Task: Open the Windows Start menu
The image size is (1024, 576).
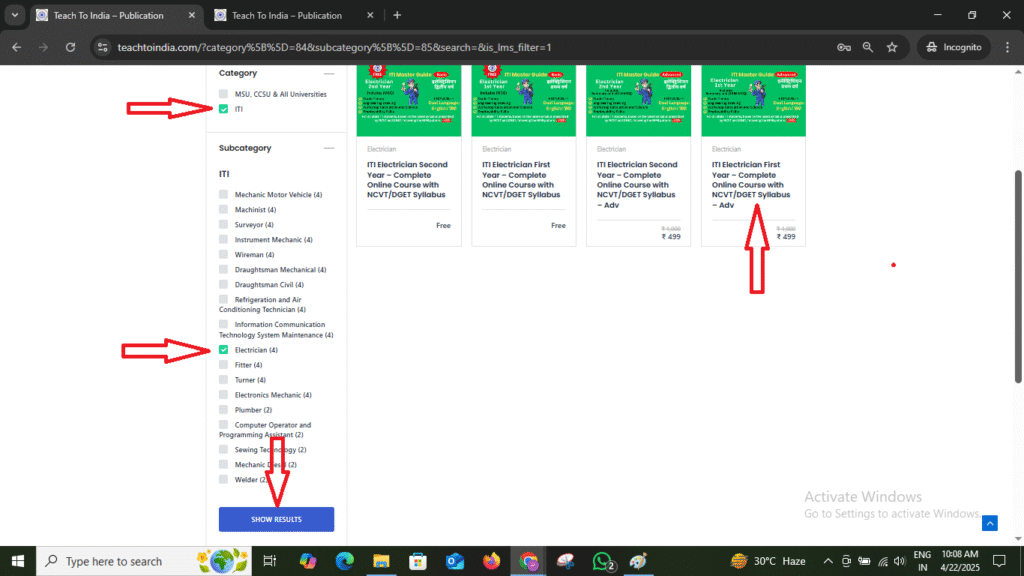Action: [x=18, y=561]
